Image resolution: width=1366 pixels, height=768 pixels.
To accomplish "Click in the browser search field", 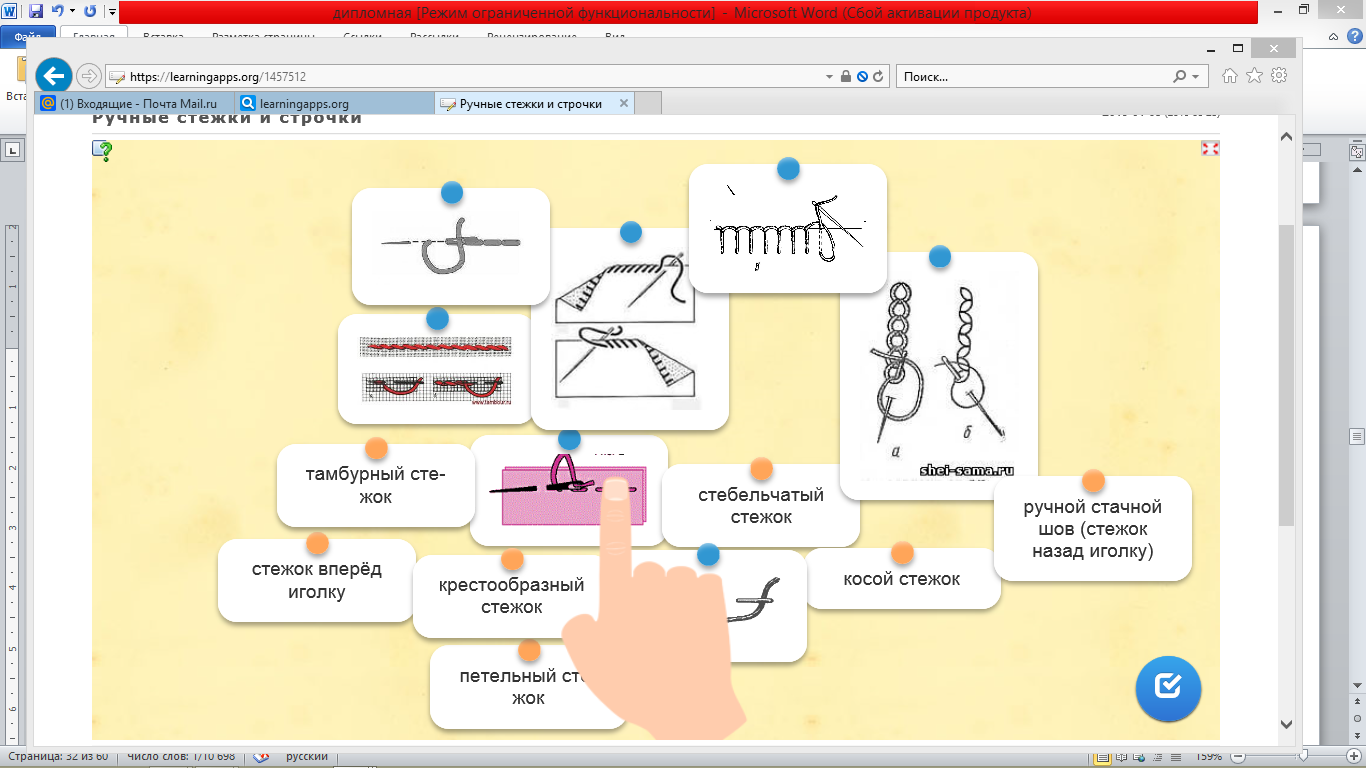I will coord(1034,76).
